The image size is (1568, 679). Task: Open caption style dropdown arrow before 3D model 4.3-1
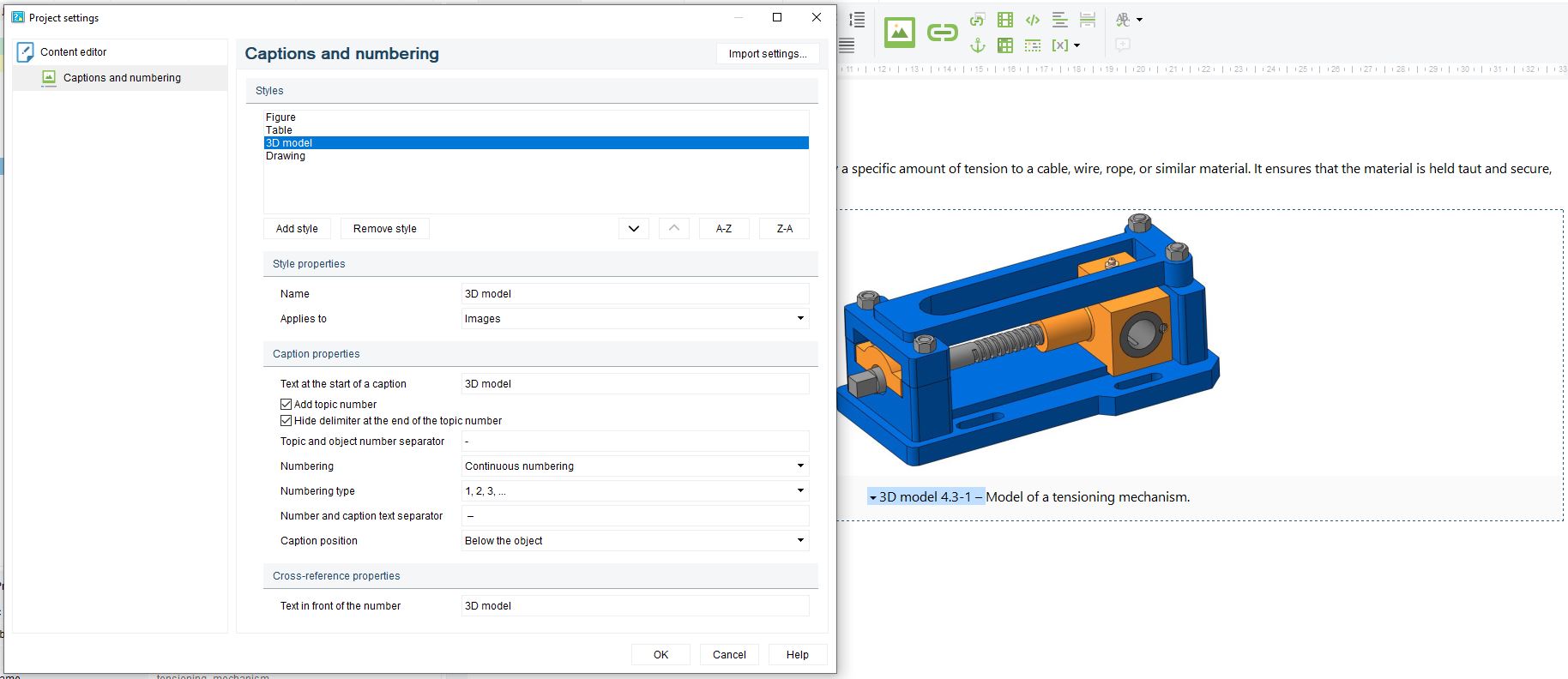pyautogui.click(x=873, y=497)
